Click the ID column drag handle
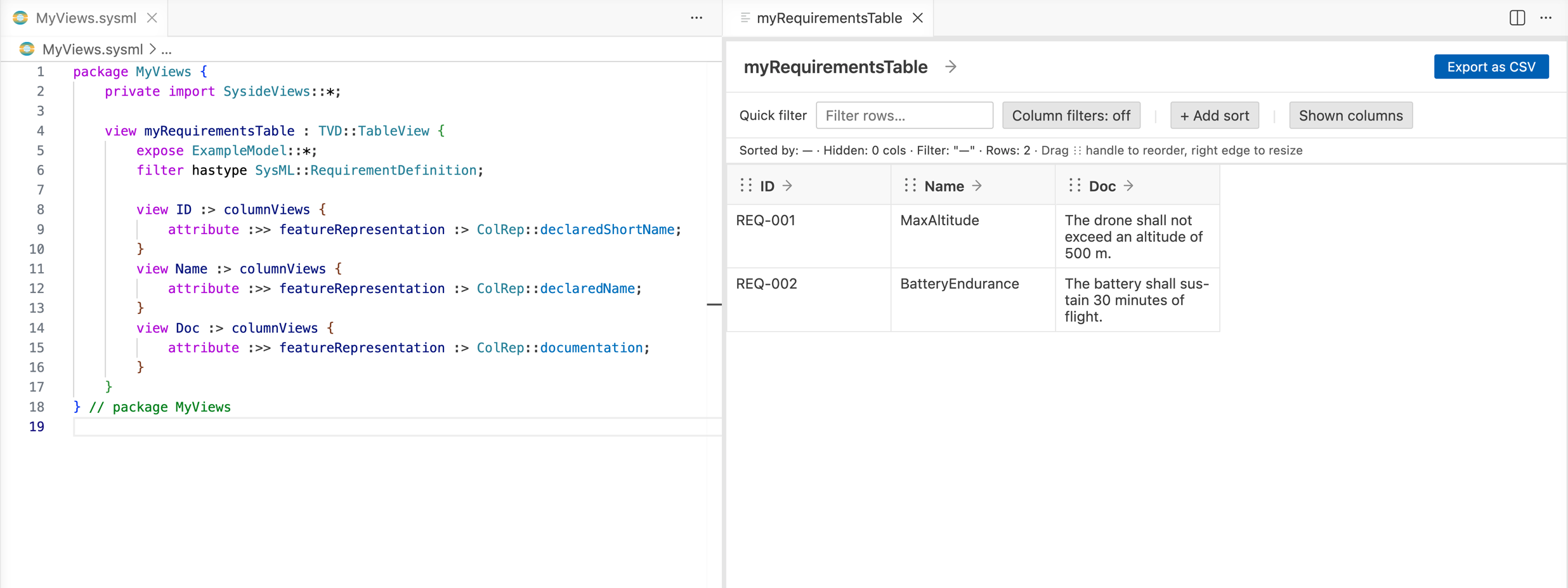The width and height of the screenshot is (1568, 588). pyautogui.click(x=746, y=185)
